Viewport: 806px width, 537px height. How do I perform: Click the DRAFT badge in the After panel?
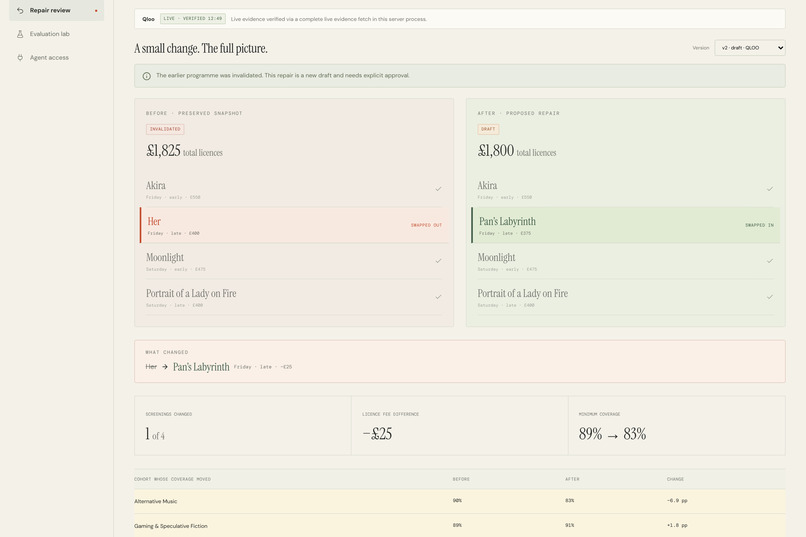[x=488, y=129]
